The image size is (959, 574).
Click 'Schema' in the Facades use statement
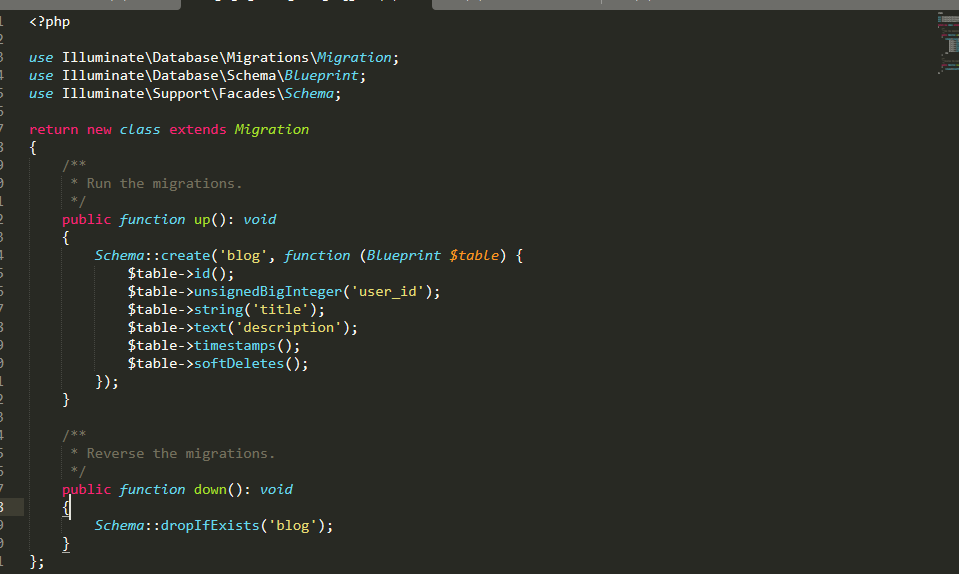309,94
